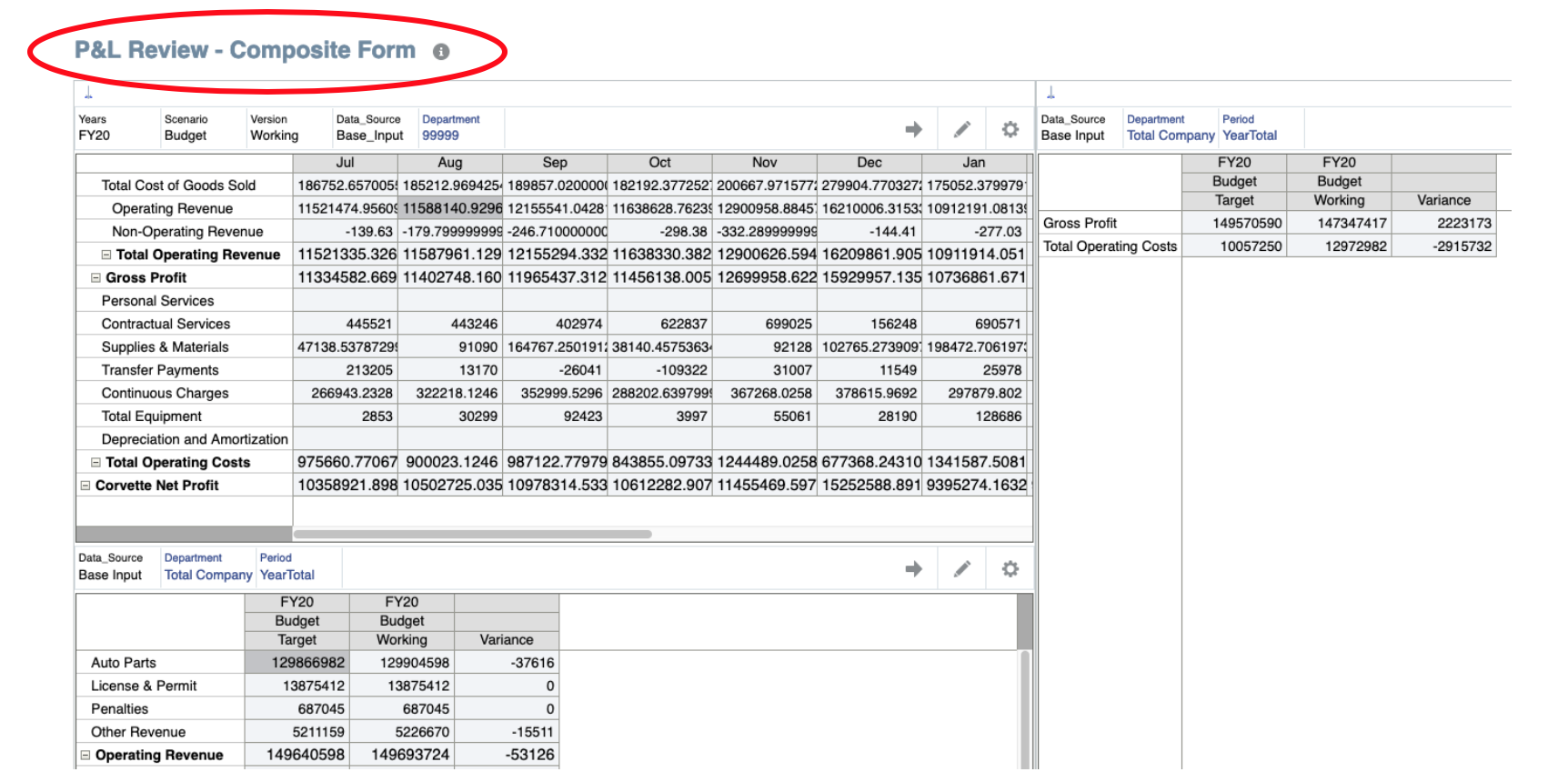Click the Total Equipment row label
Screen dimensions: 1568x782
tap(152, 416)
